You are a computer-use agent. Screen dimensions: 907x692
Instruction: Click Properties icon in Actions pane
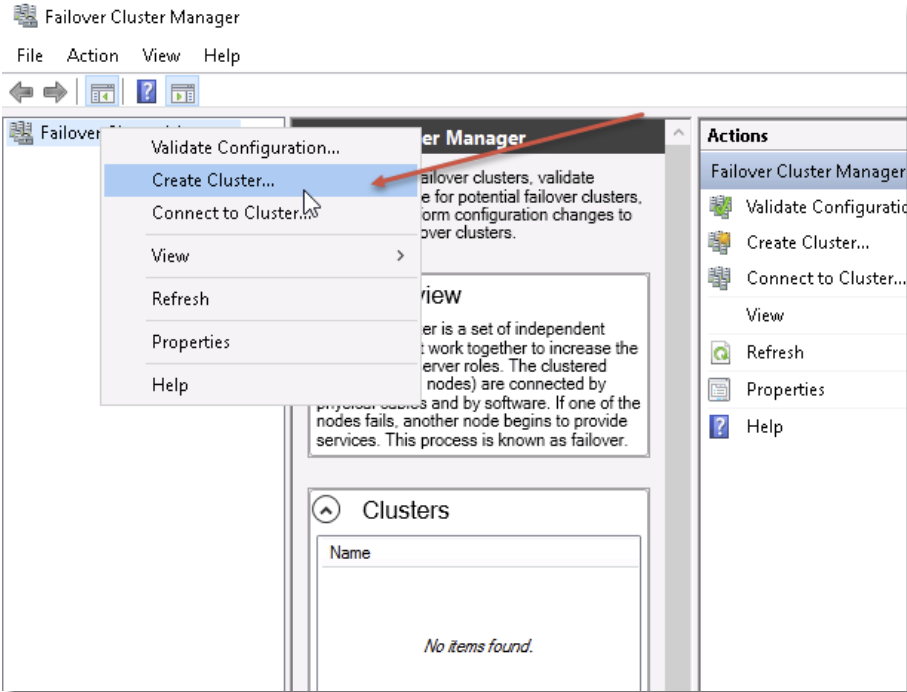pyautogui.click(x=720, y=389)
